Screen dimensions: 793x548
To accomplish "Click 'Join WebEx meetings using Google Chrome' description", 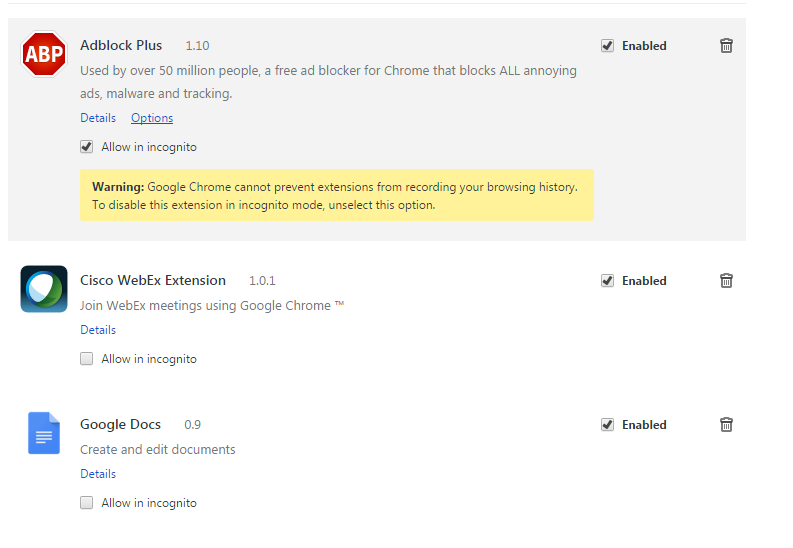I will click(212, 306).
